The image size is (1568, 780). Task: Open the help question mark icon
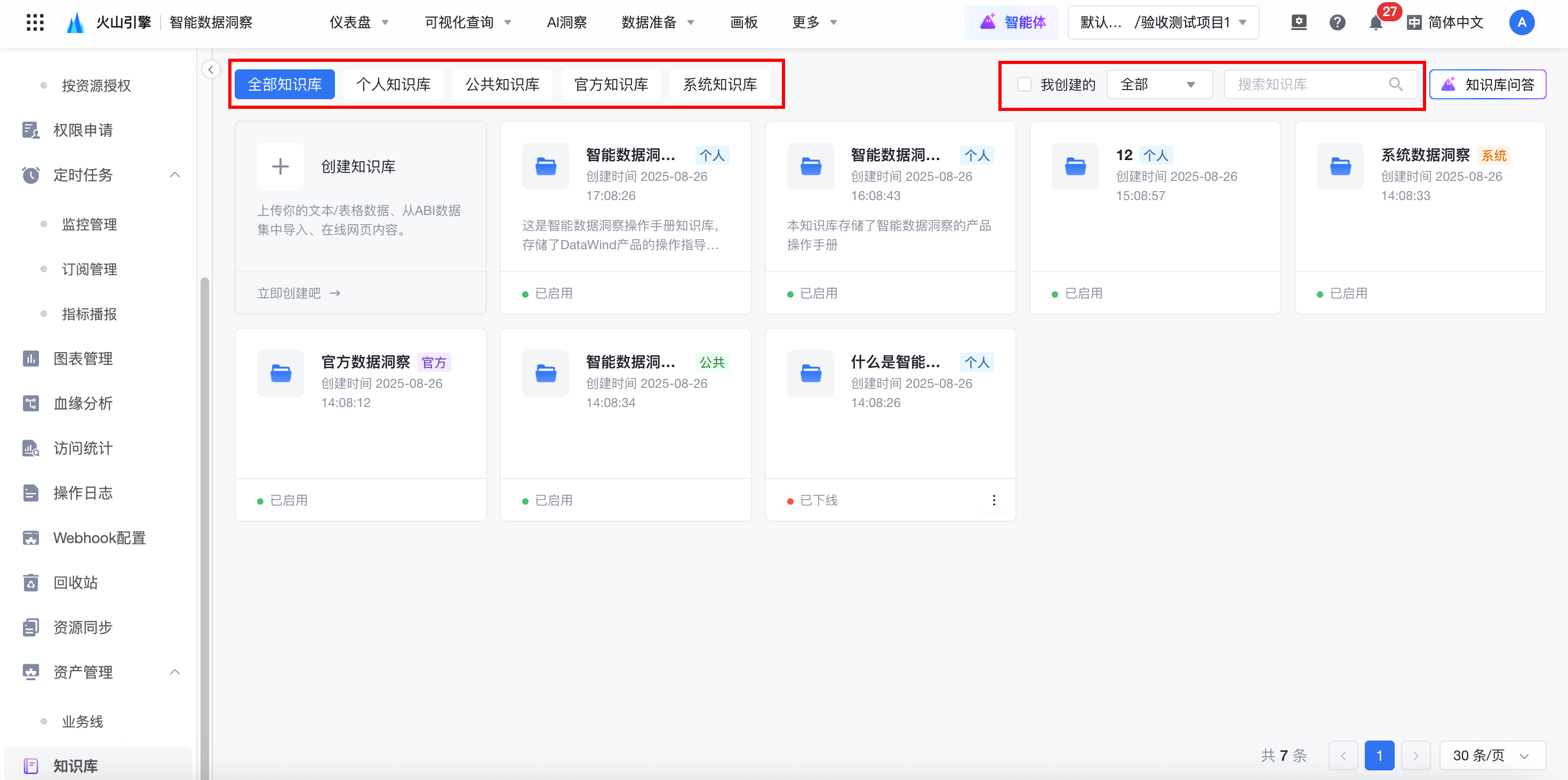(1337, 23)
